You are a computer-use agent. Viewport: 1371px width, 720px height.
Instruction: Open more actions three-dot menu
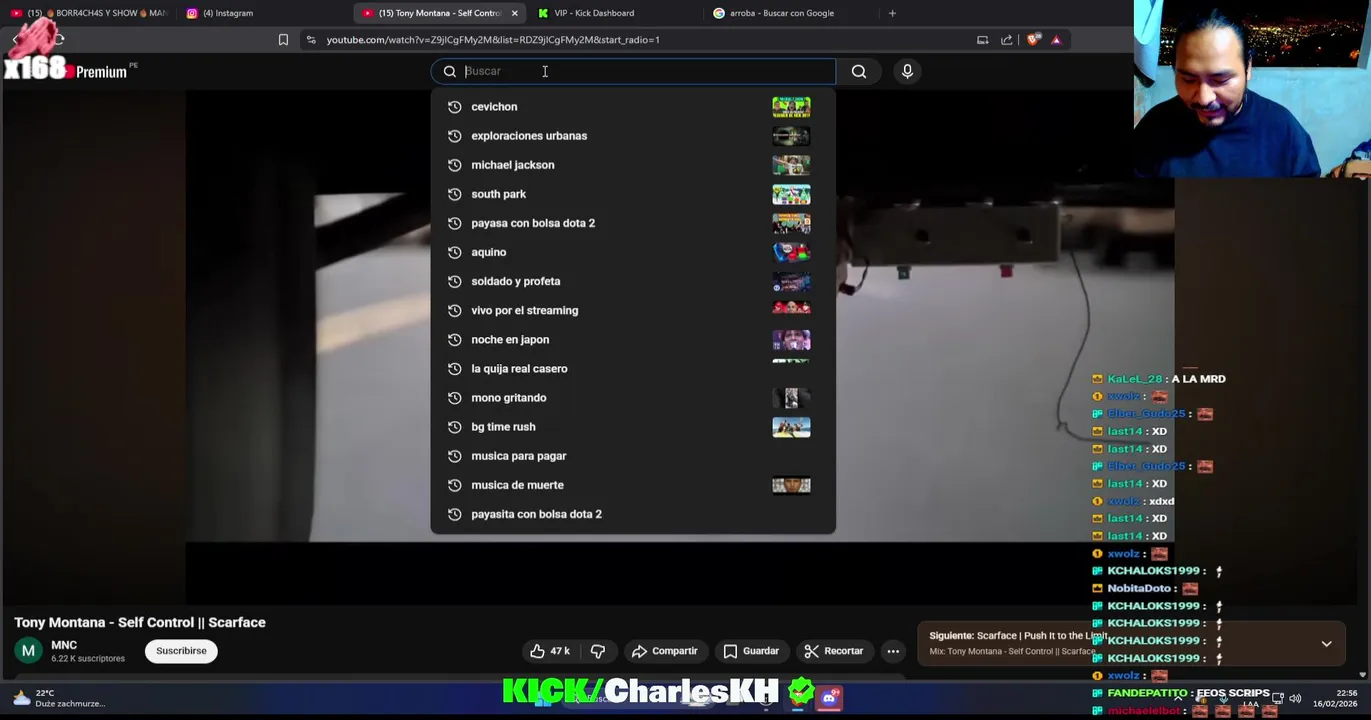pos(893,651)
